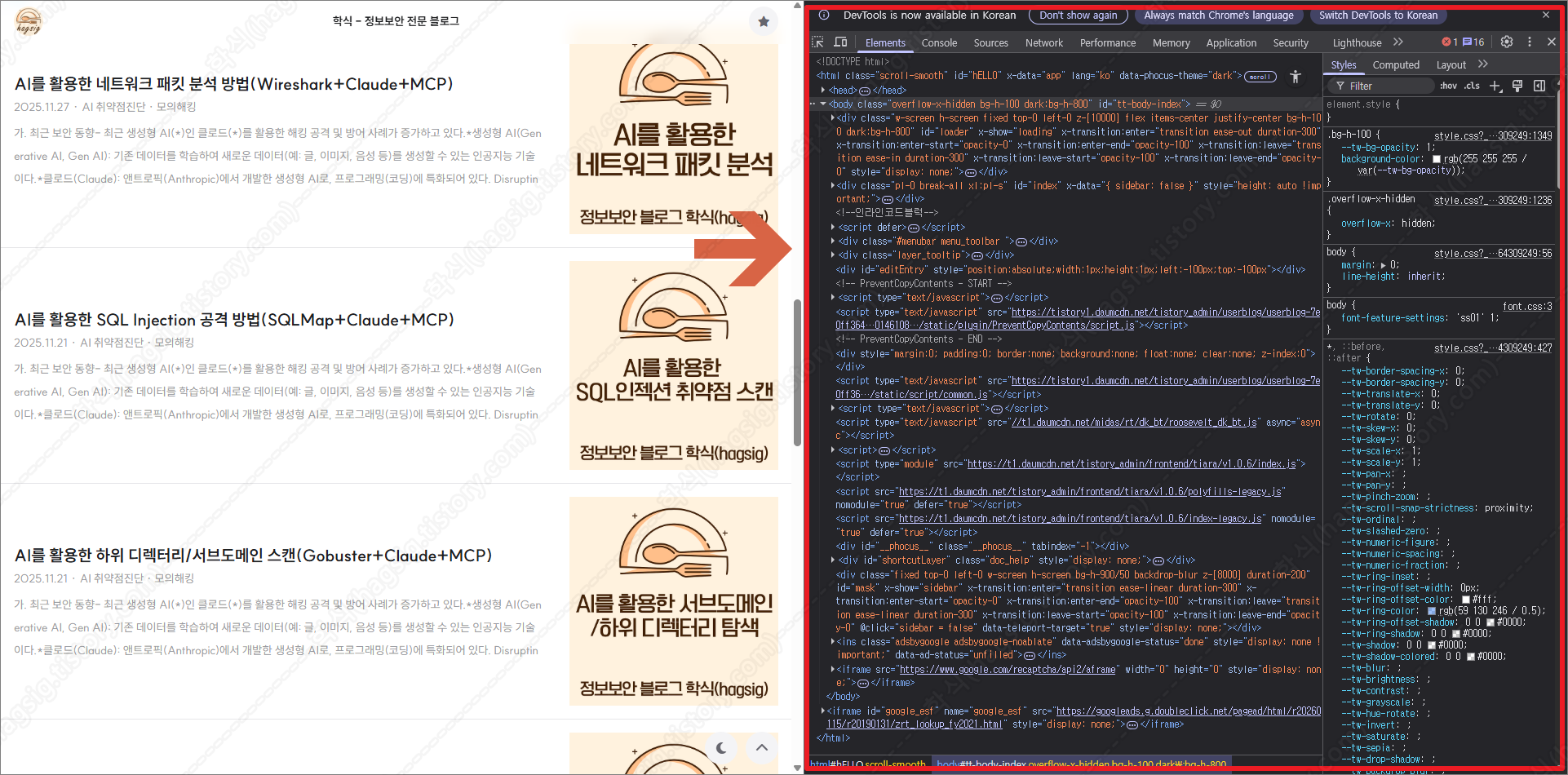This screenshot has width=1568, height=775.
Task: Select the html#hELLO.scroll-smooth breadcrumb
Action: (868, 765)
